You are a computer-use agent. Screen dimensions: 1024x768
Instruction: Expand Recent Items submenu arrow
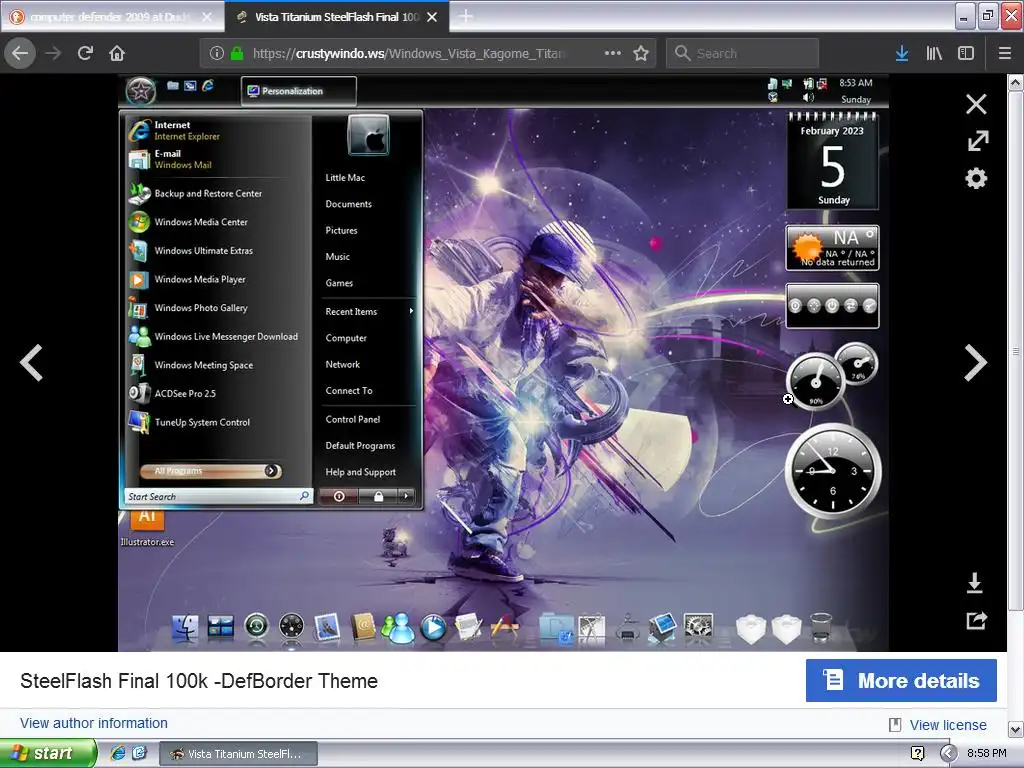pyautogui.click(x=411, y=311)
